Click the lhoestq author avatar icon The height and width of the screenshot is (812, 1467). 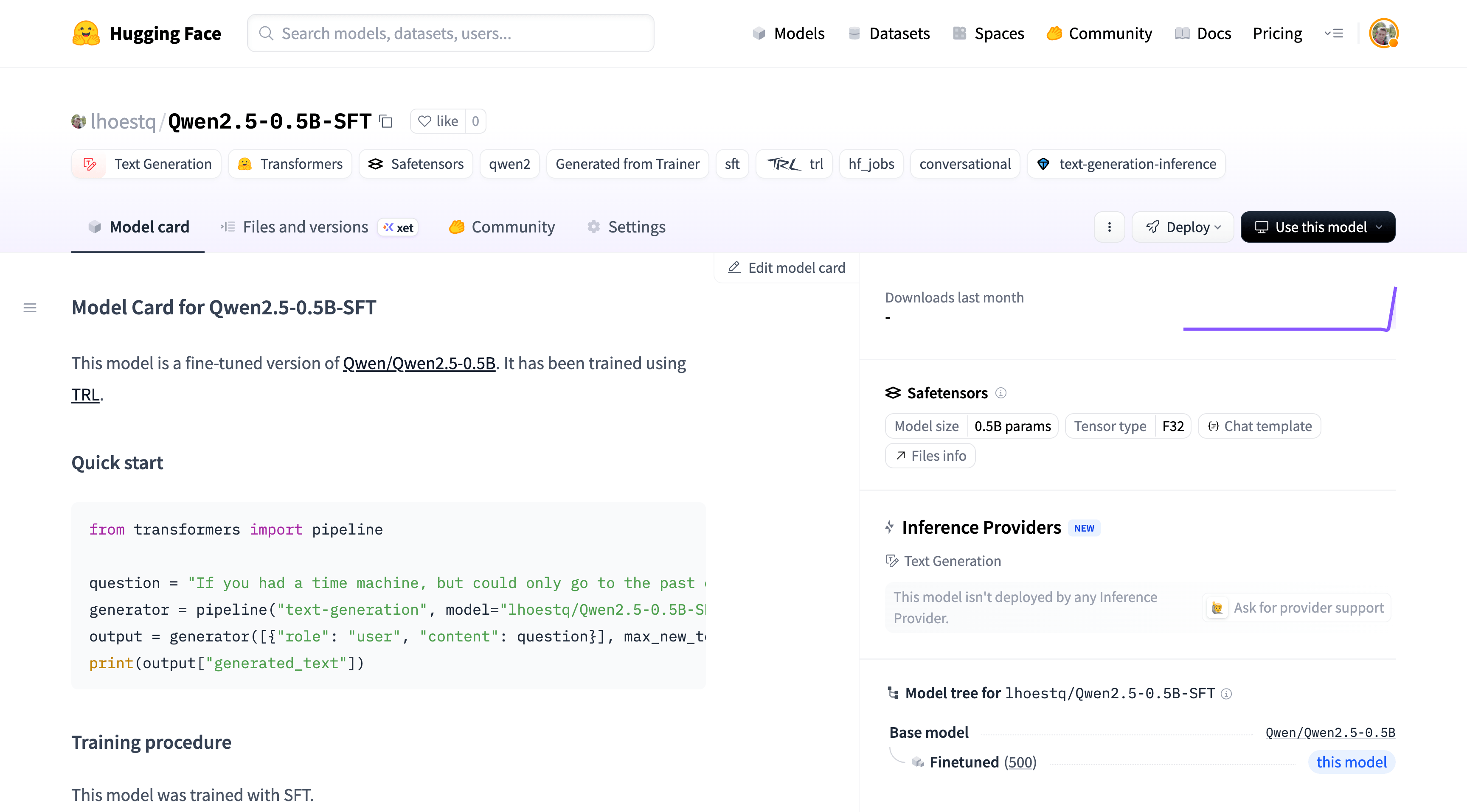[x=79, y=121]
